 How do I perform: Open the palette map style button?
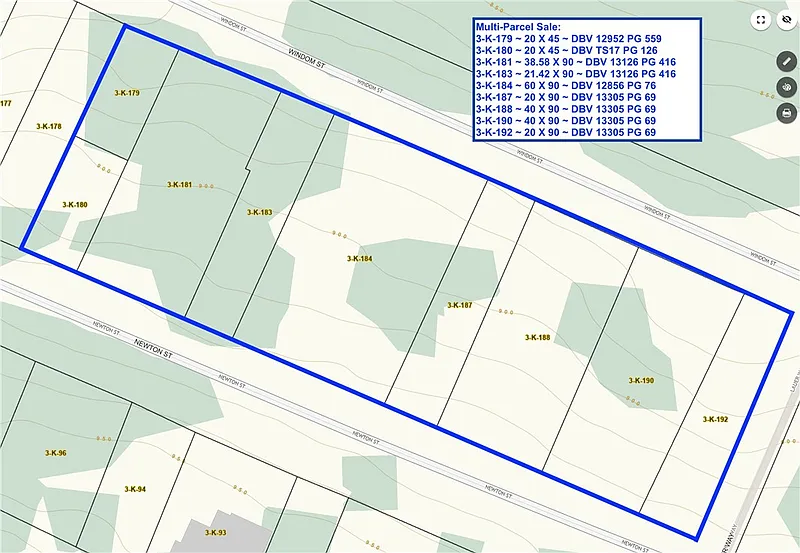click(786, 87)
